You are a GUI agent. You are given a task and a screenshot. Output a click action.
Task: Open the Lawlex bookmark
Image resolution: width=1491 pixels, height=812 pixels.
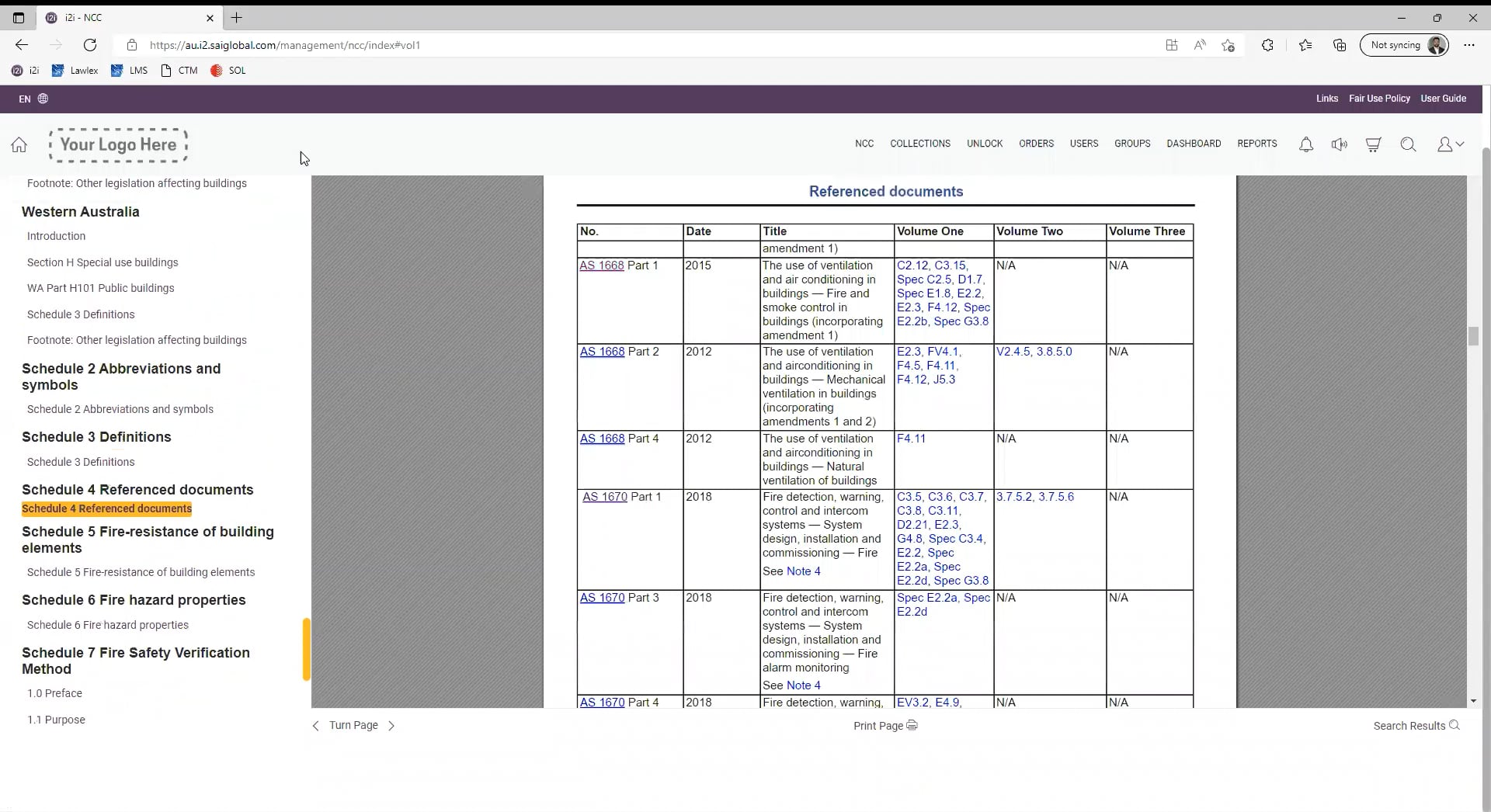pyautogui.click(x=75, y=71)
